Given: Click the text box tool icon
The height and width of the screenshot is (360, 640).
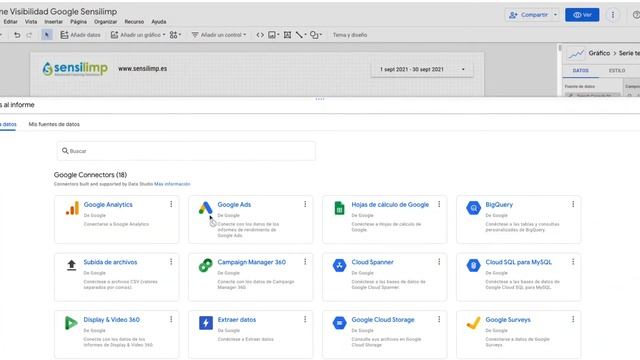Looking at the screenshot, I should point(287,35).
